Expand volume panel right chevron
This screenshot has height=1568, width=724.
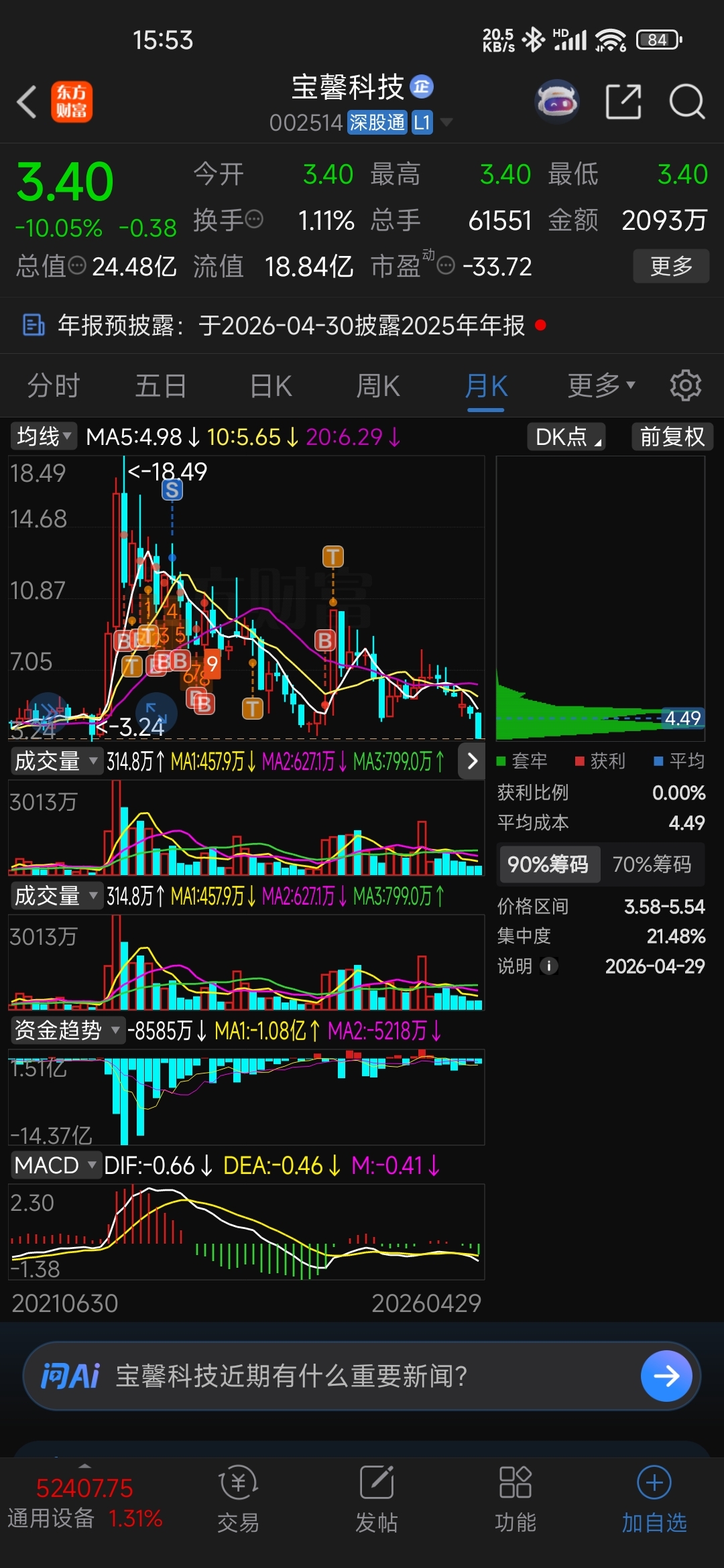tap(472, 761)
